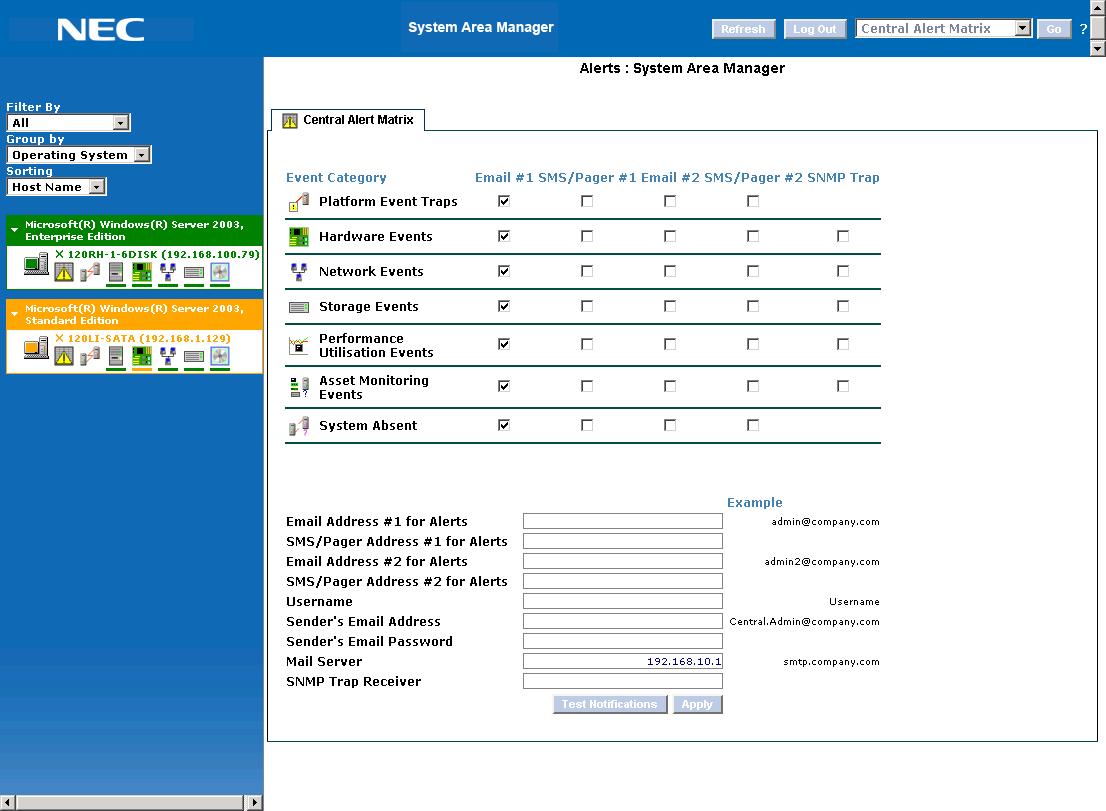Click the Test Notifications button

[x=609, y=705]
